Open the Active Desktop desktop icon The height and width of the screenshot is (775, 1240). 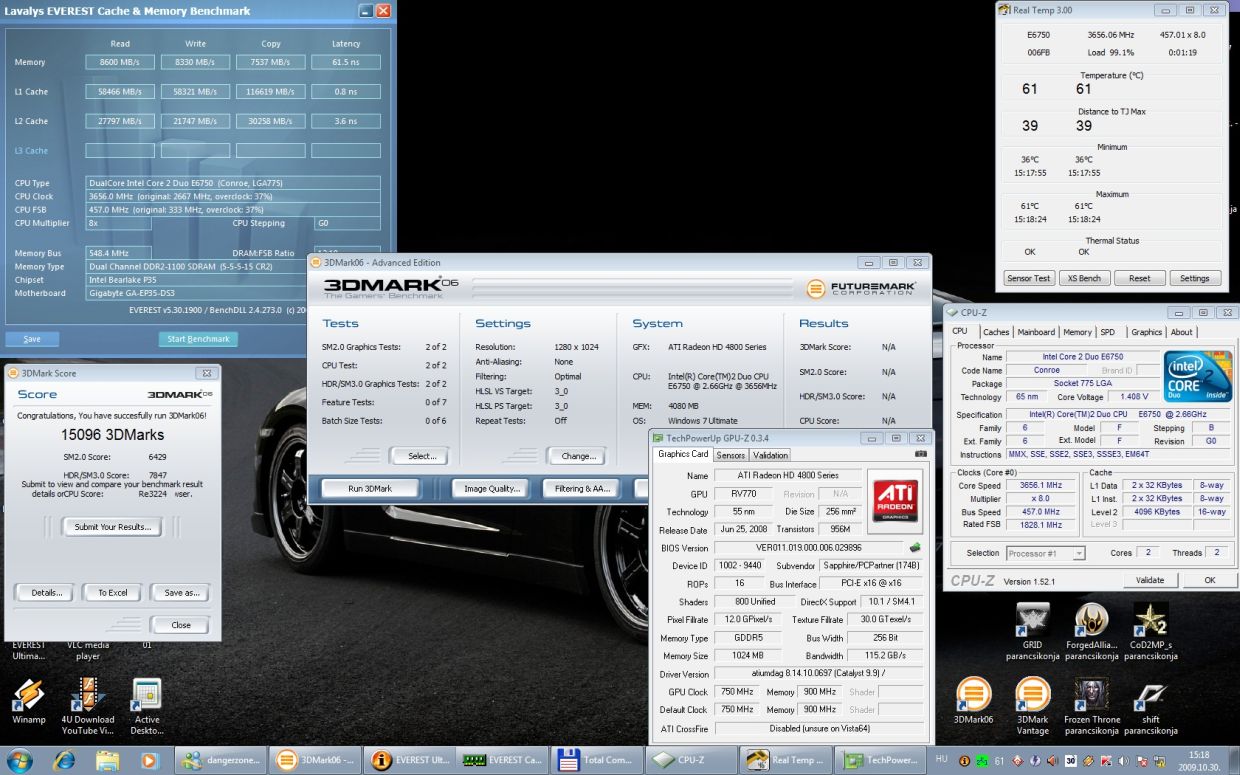click(147, 706)
